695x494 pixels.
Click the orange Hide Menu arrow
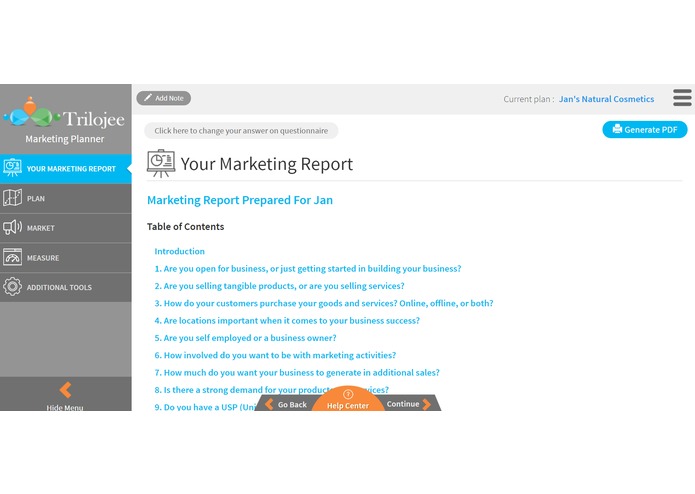click(x=66, y=390)
